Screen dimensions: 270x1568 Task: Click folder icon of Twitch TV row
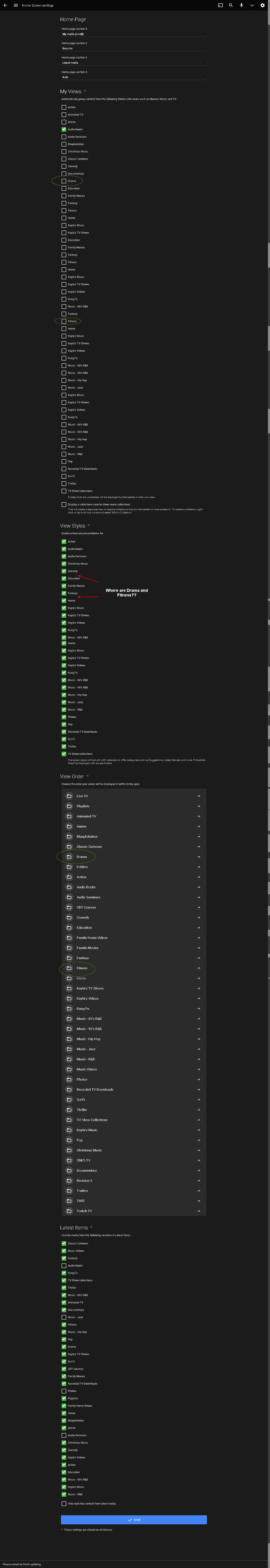click(69, 1211)
